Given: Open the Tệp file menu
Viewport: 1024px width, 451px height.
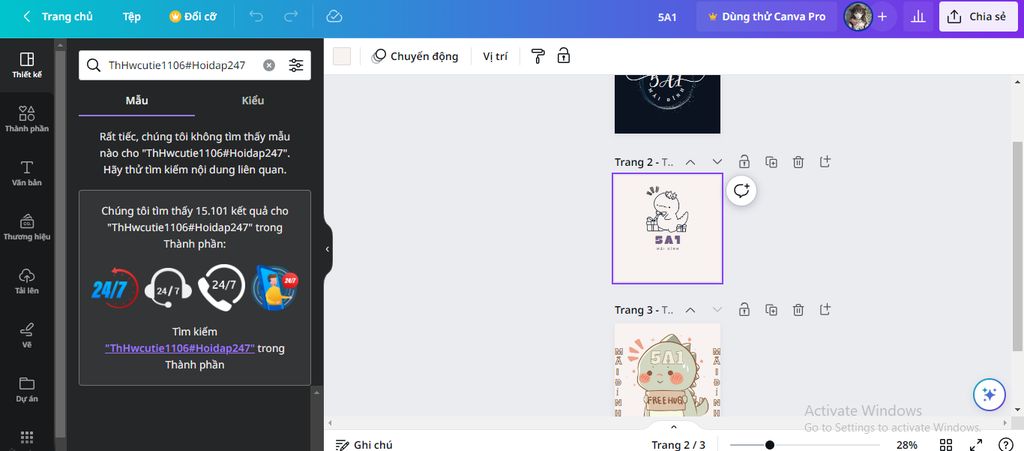Looking at the screenshot, I should pos(131,16).
